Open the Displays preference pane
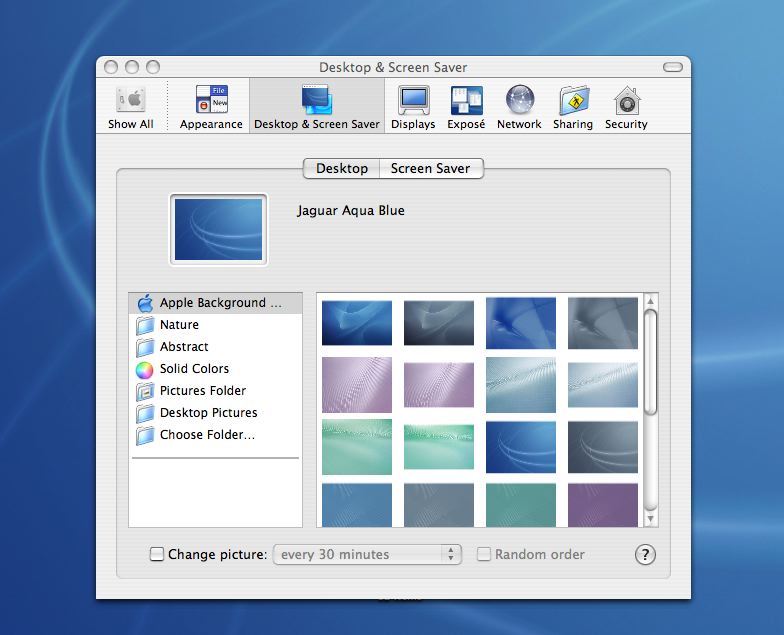 413,108
